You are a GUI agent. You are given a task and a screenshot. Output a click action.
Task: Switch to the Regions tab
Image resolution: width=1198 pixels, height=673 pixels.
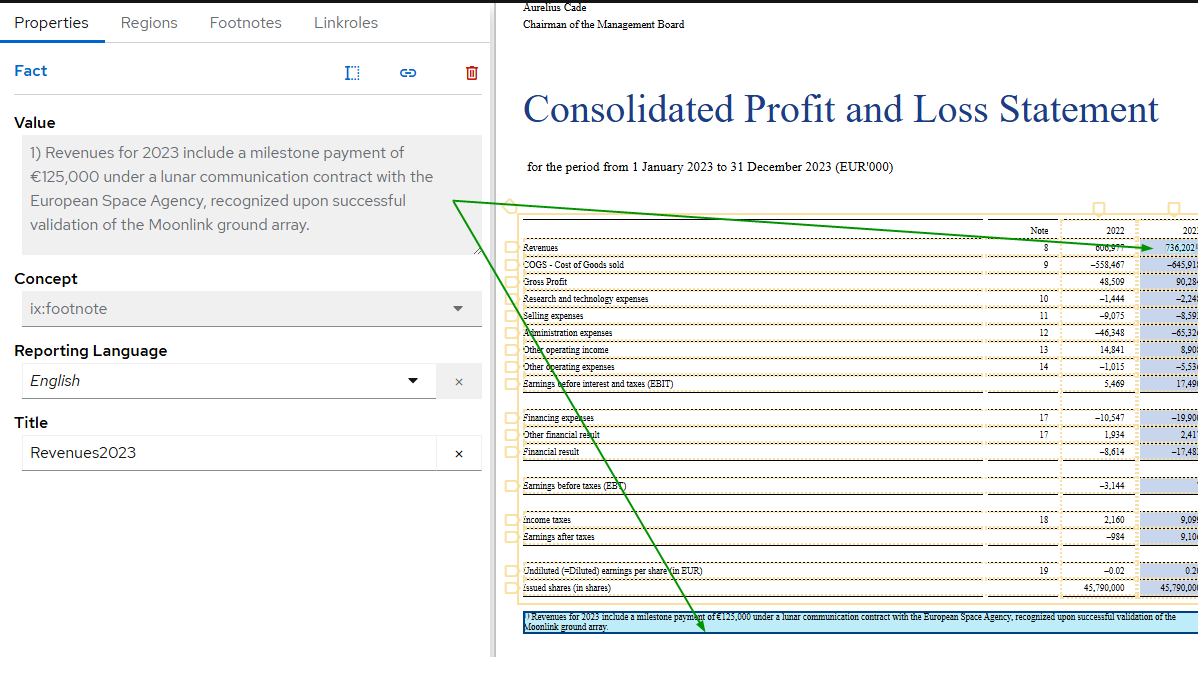pyautogui.click(x=149, y=22)
